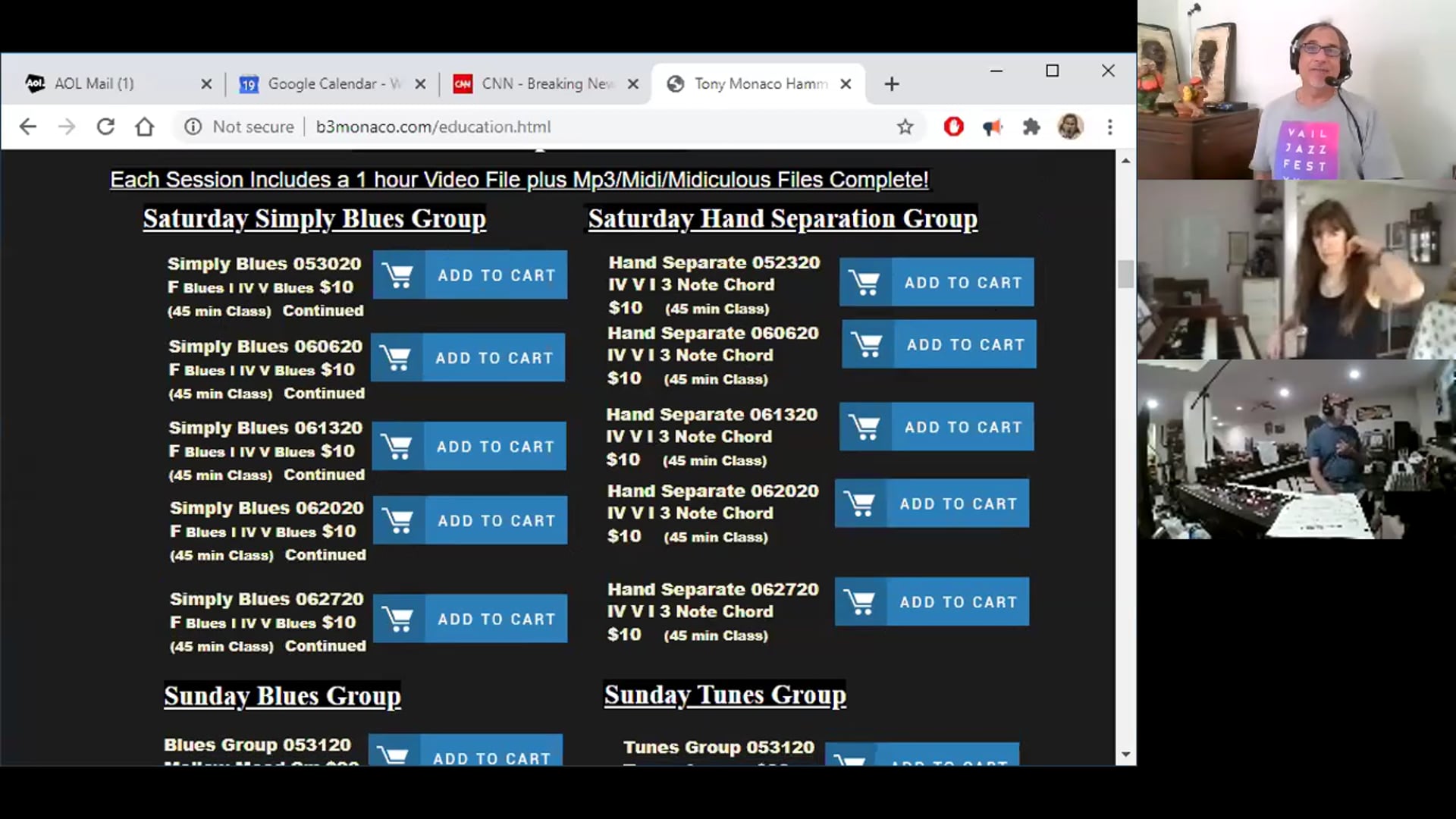Click the Not secure site info icon
This screenshot has height=819, width=1456.
pyautogui.click(x=193, y=127)
